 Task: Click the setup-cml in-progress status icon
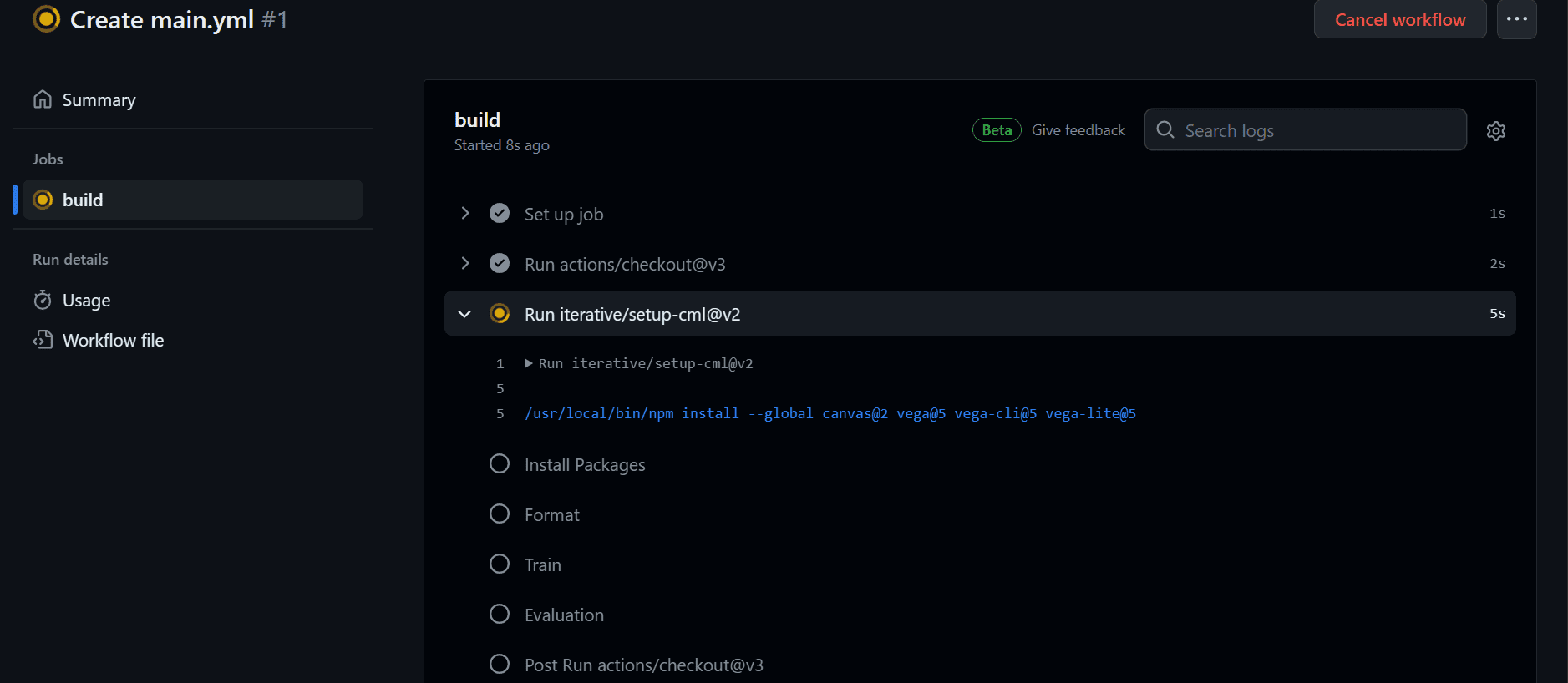(500, 314)
